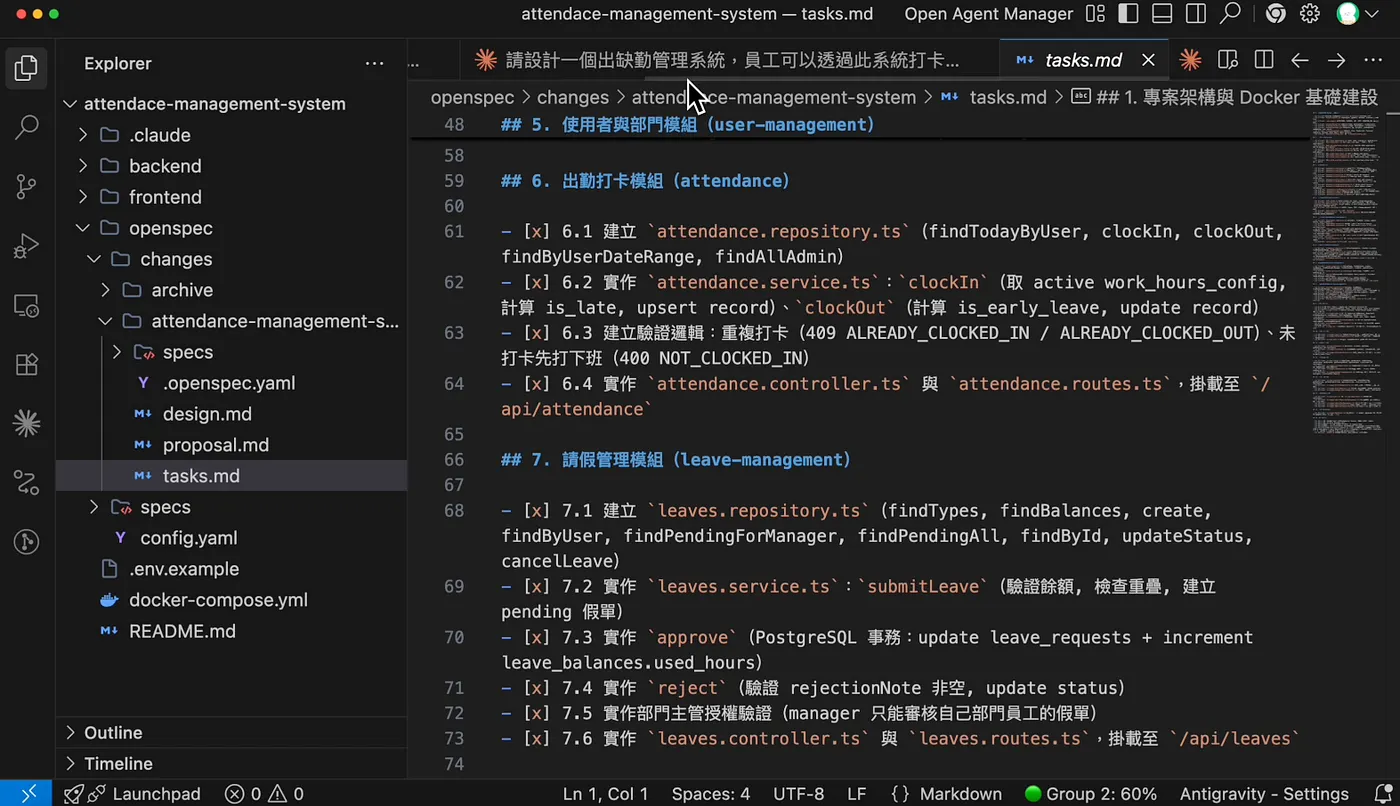This screenshot has width=1400, height=806.
Task: Click the remote window icon in status bar
Action: point(27,794)
